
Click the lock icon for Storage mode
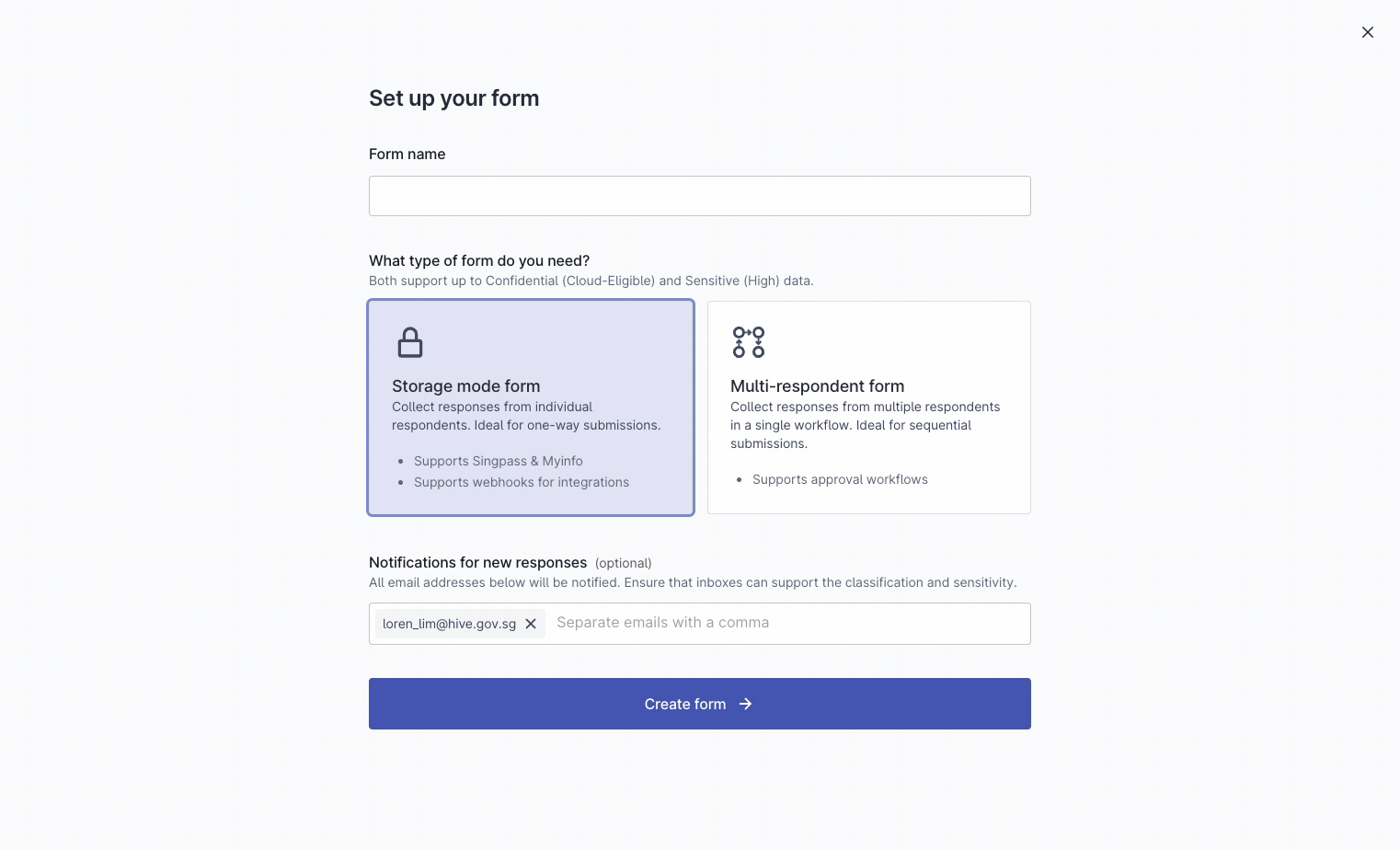tap(410, 342)
